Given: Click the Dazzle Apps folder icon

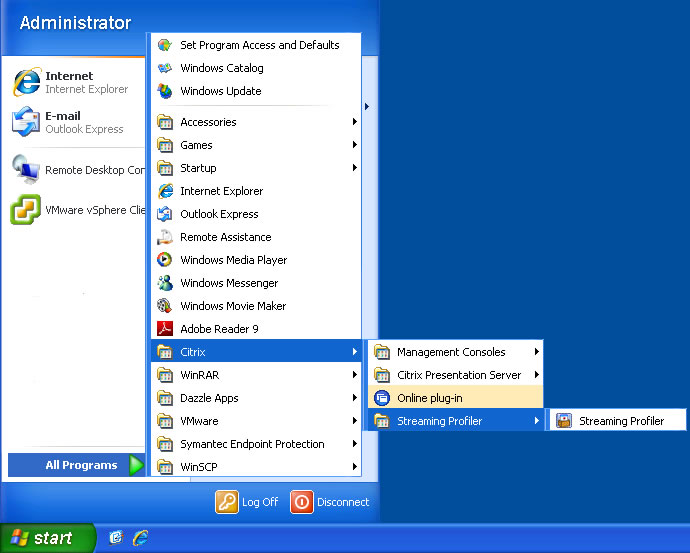Looking at the screenshot, I should point(165,398).
